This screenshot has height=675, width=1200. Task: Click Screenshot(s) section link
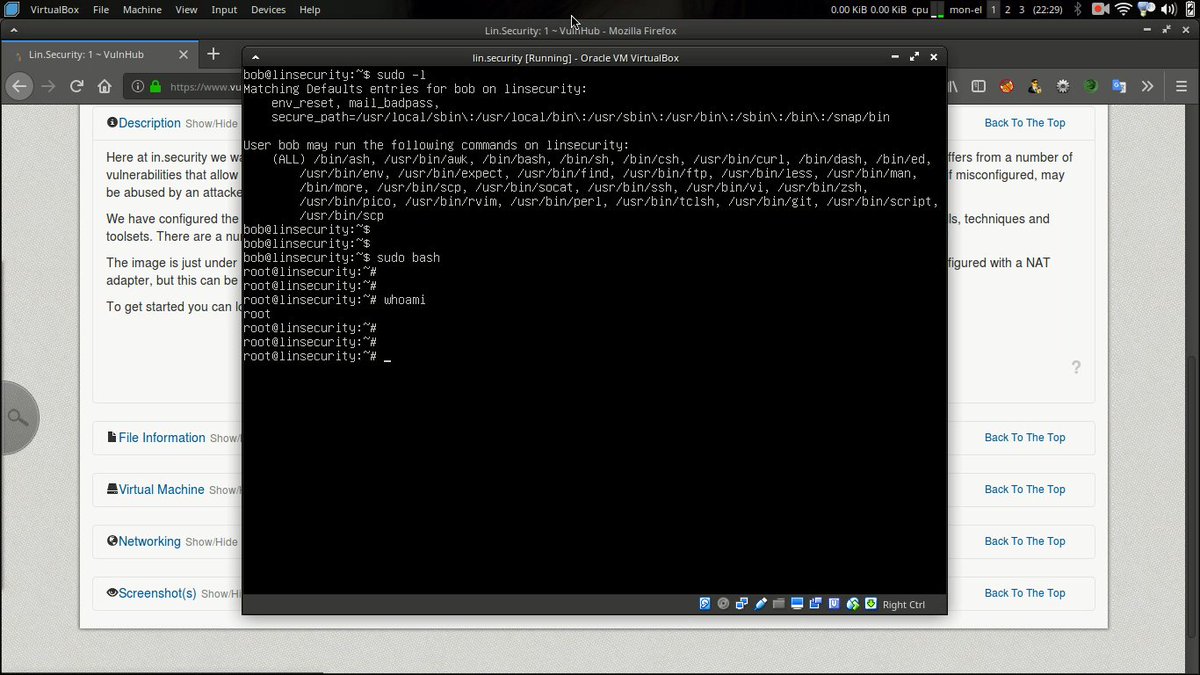point(157,593)
